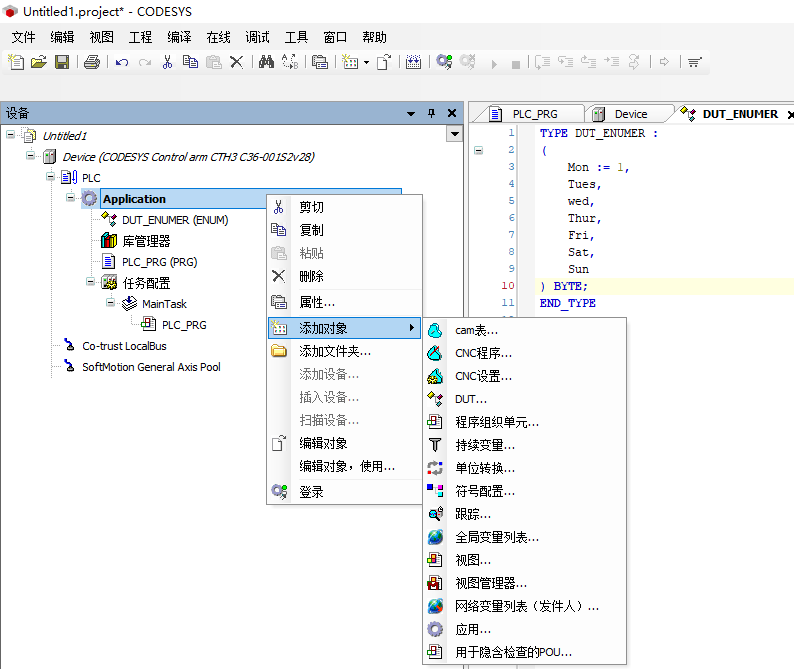Screen dimensions: 794x669
Task: Click the Print toolbar icon
Action: [x=92, y=62]
